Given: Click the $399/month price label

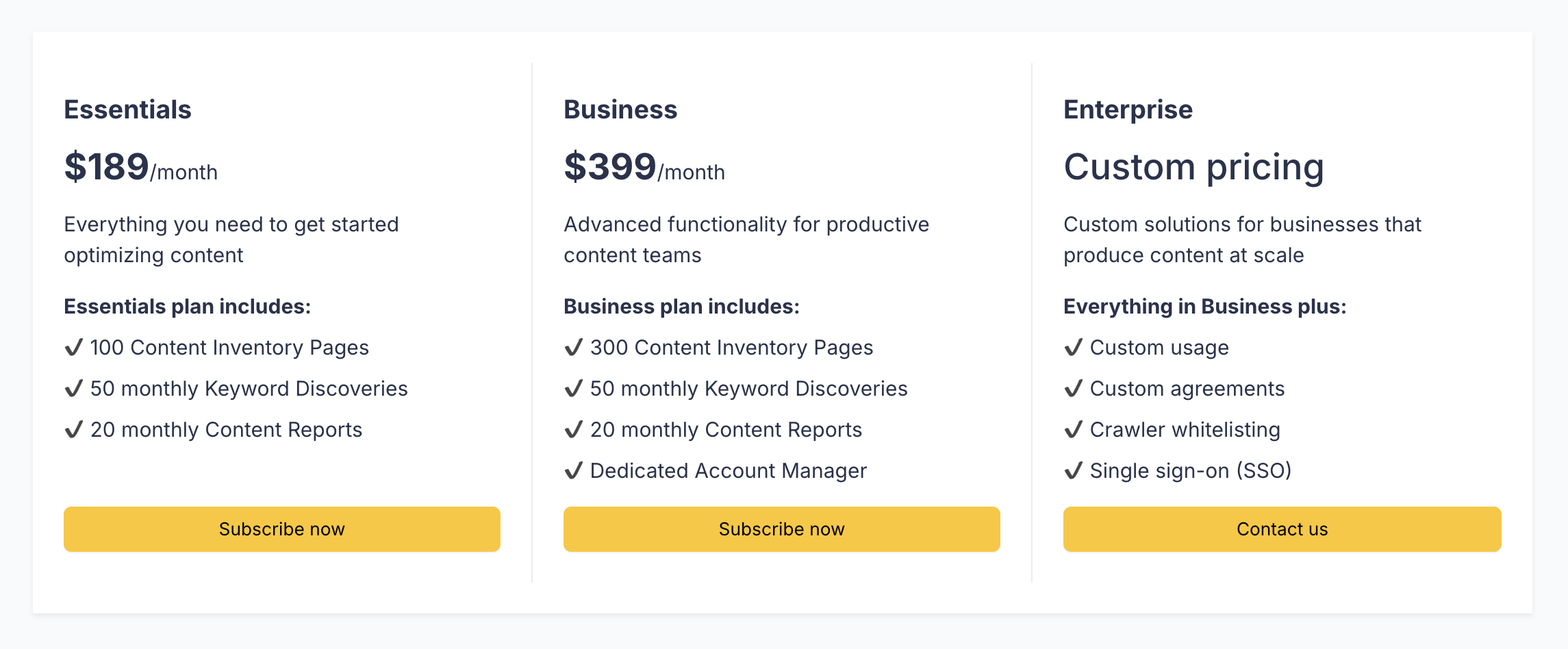Looking at the screenshot, I should click(644, 168).
